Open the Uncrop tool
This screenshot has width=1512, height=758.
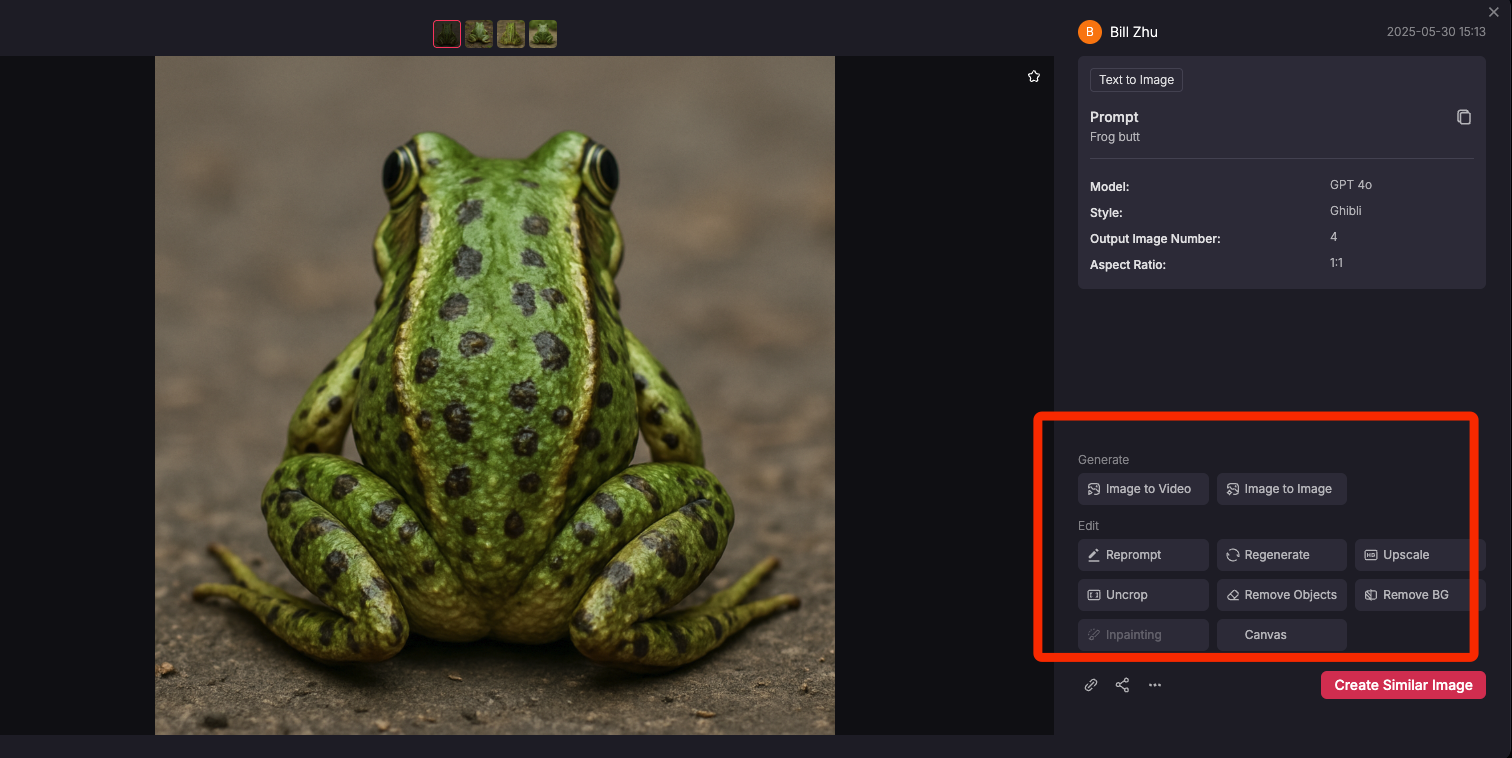tap(1143, 595)
